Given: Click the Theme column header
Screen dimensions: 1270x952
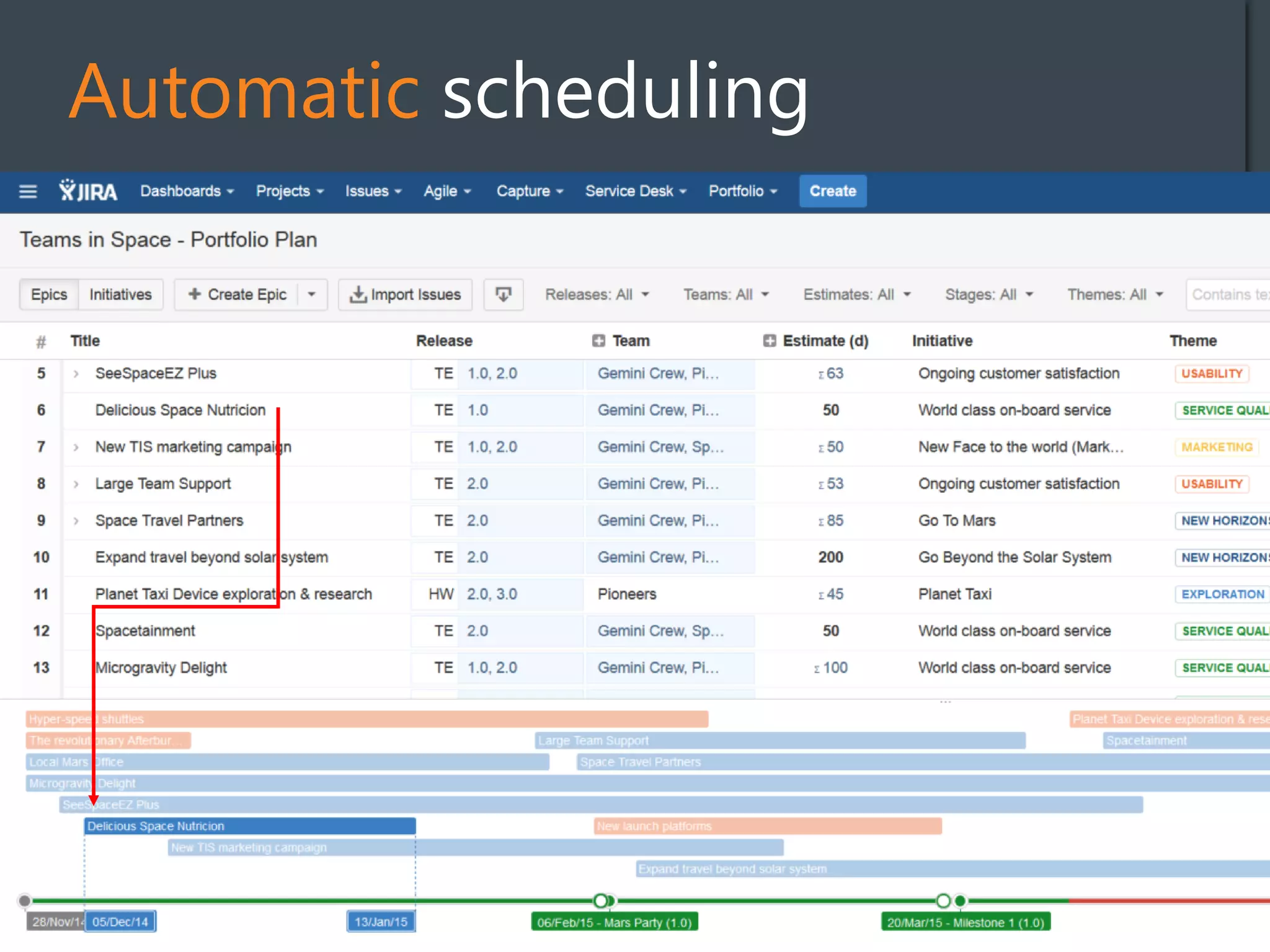Looking at the screenshot, I should tap(1193, 341).
